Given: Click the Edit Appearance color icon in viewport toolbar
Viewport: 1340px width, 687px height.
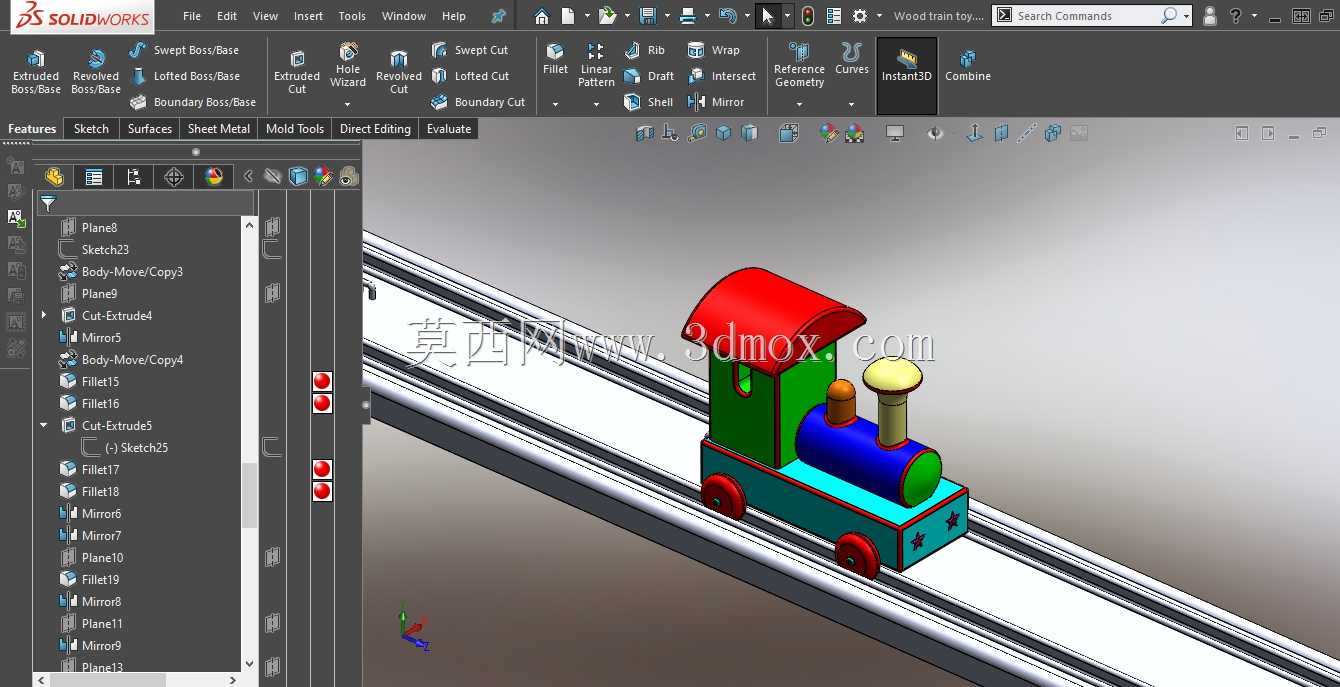Looking at the screenshot, I should pos(829,133).
